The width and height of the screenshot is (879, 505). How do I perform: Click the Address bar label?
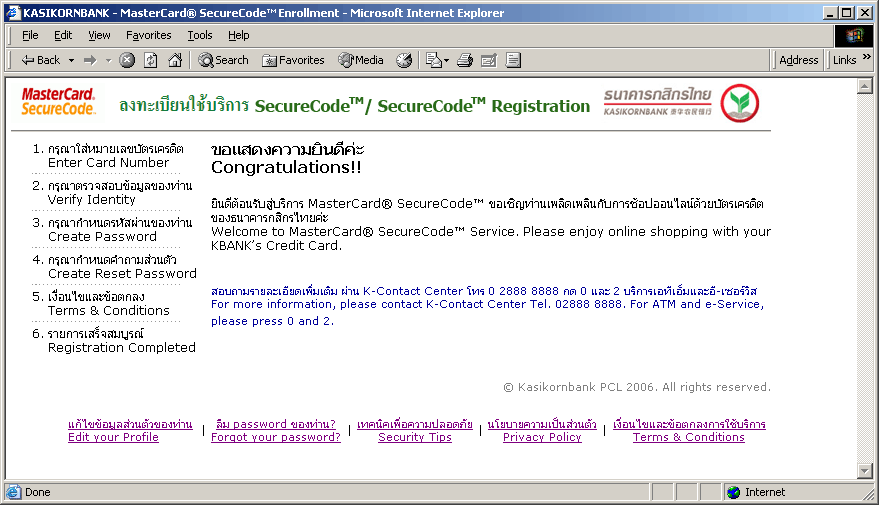pyautogui.click(x=798, y=60)
